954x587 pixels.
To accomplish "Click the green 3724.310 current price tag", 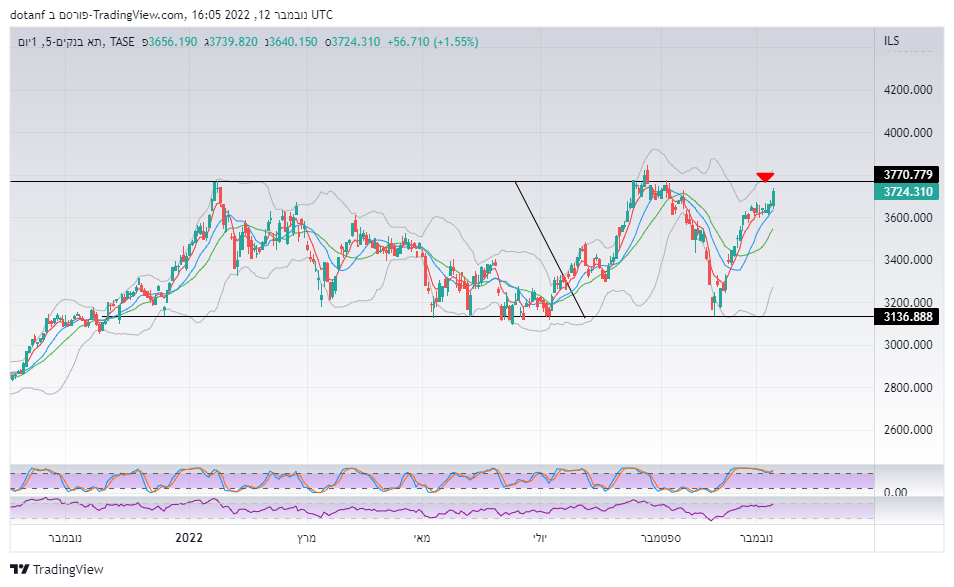I will 907,192.
